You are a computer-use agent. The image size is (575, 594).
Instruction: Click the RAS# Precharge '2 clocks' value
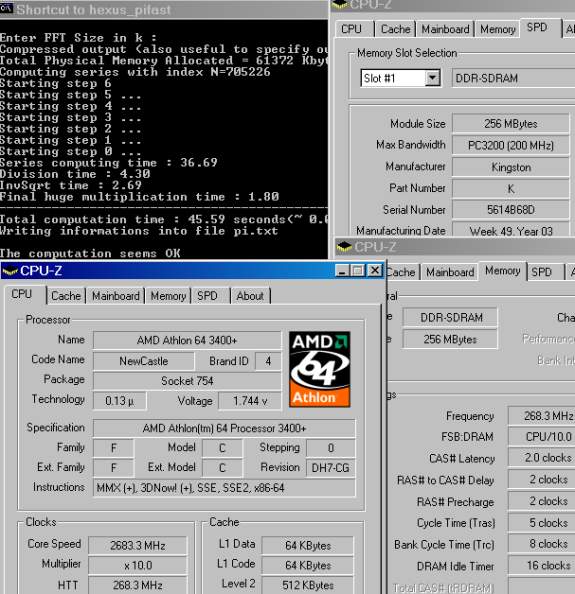point(542,501)
